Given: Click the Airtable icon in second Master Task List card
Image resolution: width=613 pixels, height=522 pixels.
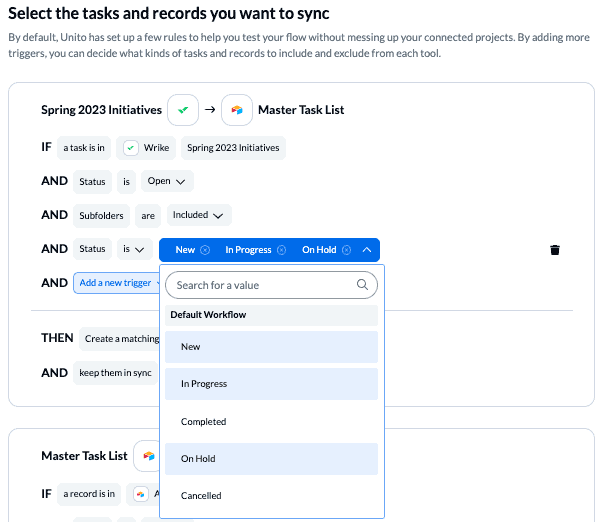Looking at the screenshot, I should (148, 456).
